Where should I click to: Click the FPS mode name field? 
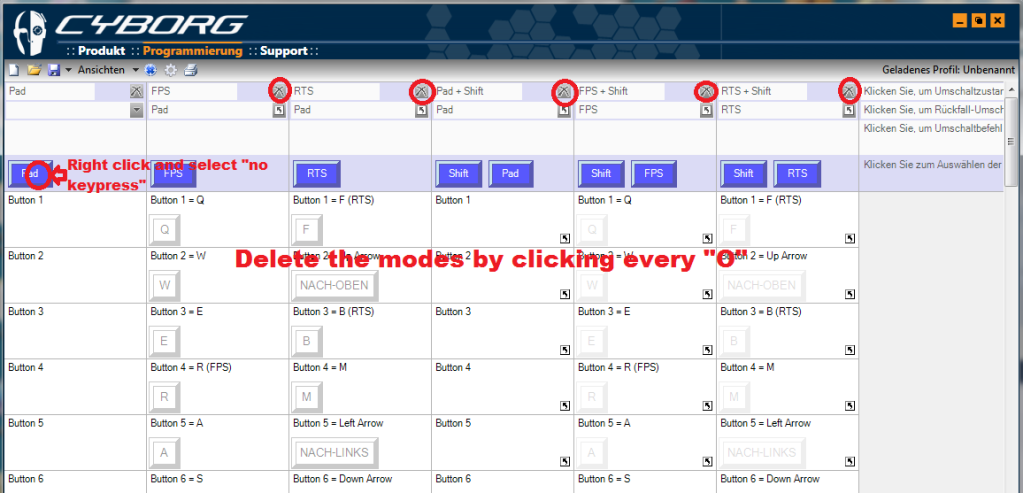[192, 92]
